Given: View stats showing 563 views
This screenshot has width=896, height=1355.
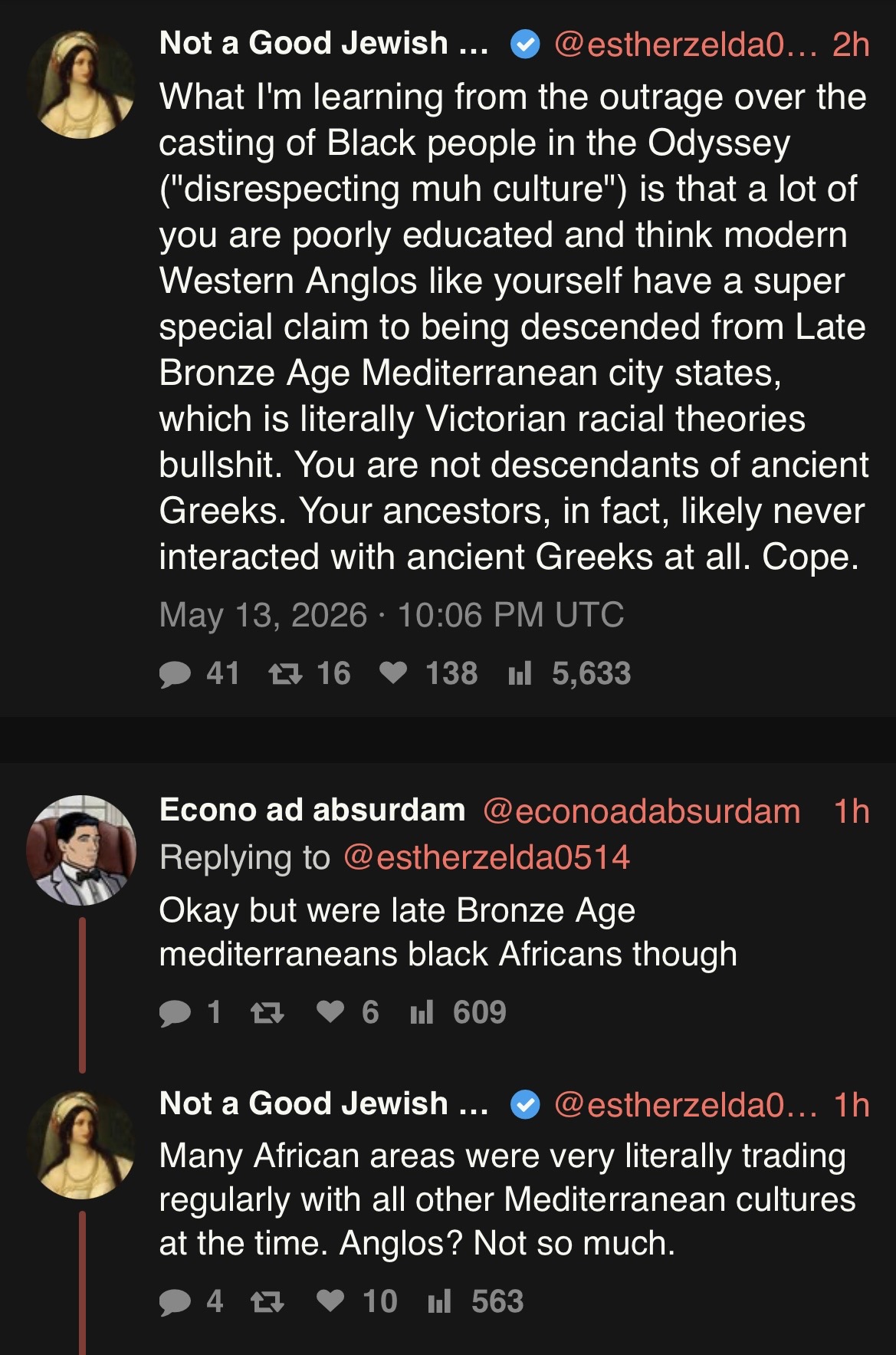Looking at the screenshot, I should [475, 1301].
